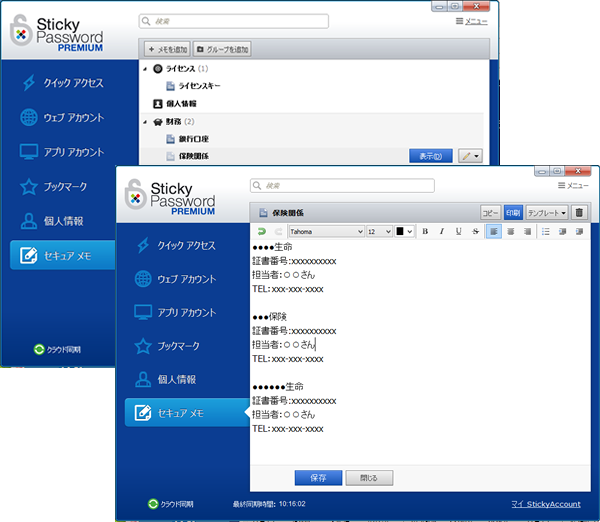Toggle bold formatting in memo editor
Viewport: 600px width, 522px height.
point(425,232)
